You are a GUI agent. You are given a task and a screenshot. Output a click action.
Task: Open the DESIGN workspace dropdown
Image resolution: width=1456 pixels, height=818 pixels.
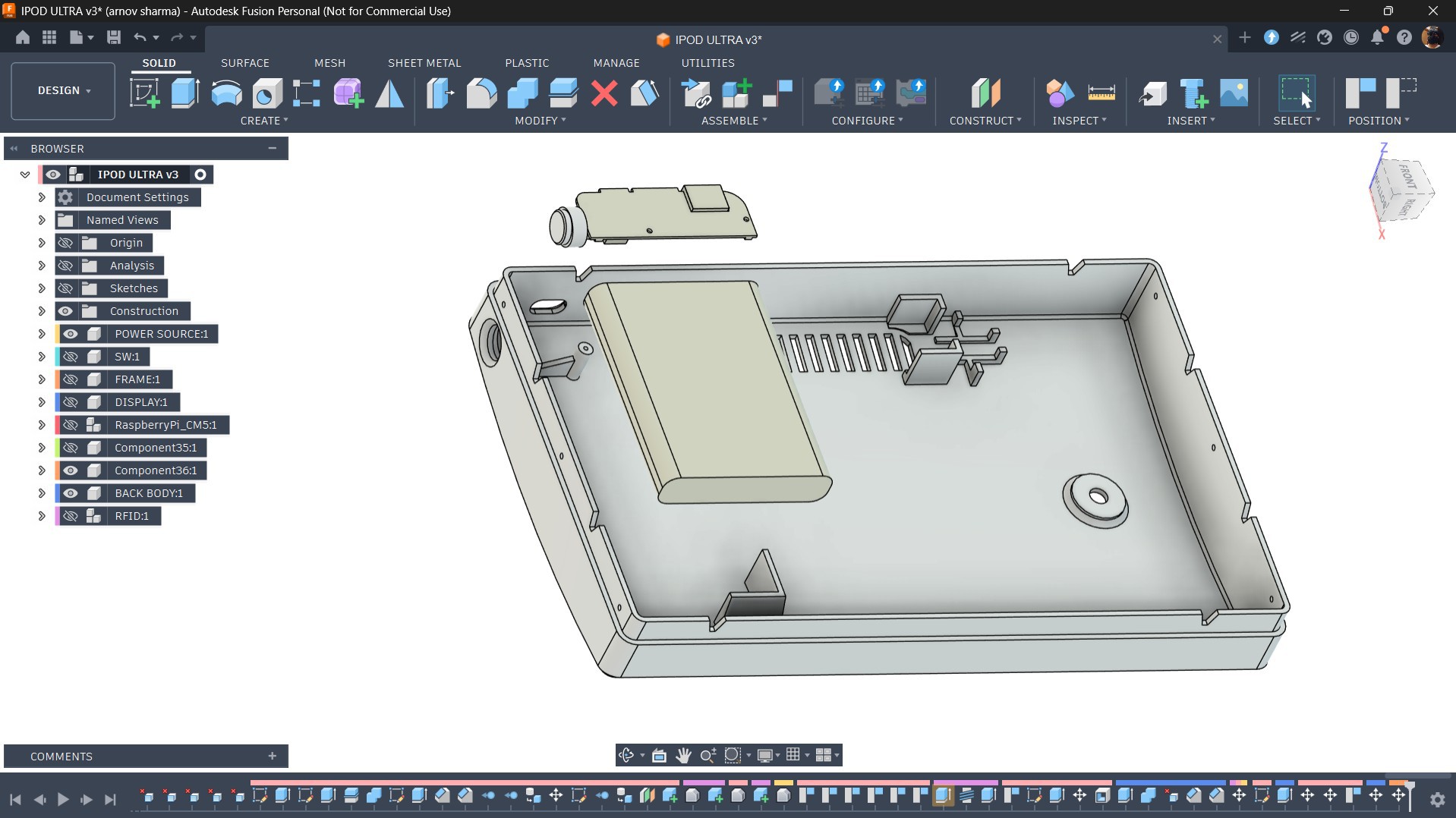(x=64, y=90)
